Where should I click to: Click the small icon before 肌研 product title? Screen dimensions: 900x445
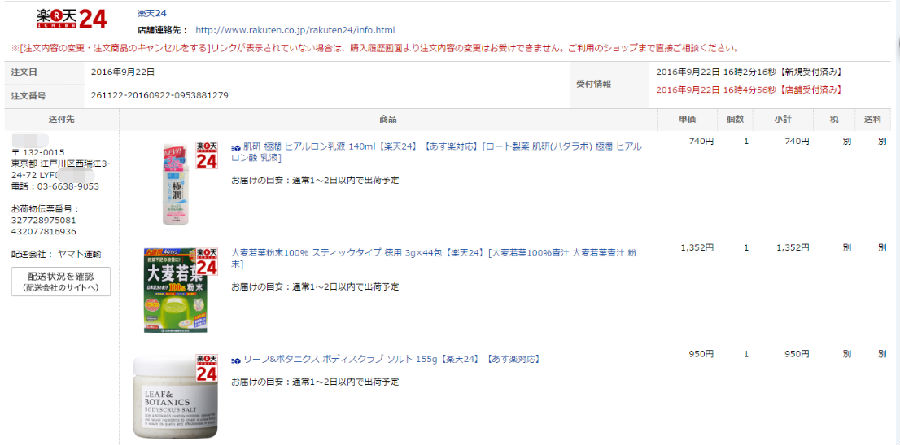[236, 146]
